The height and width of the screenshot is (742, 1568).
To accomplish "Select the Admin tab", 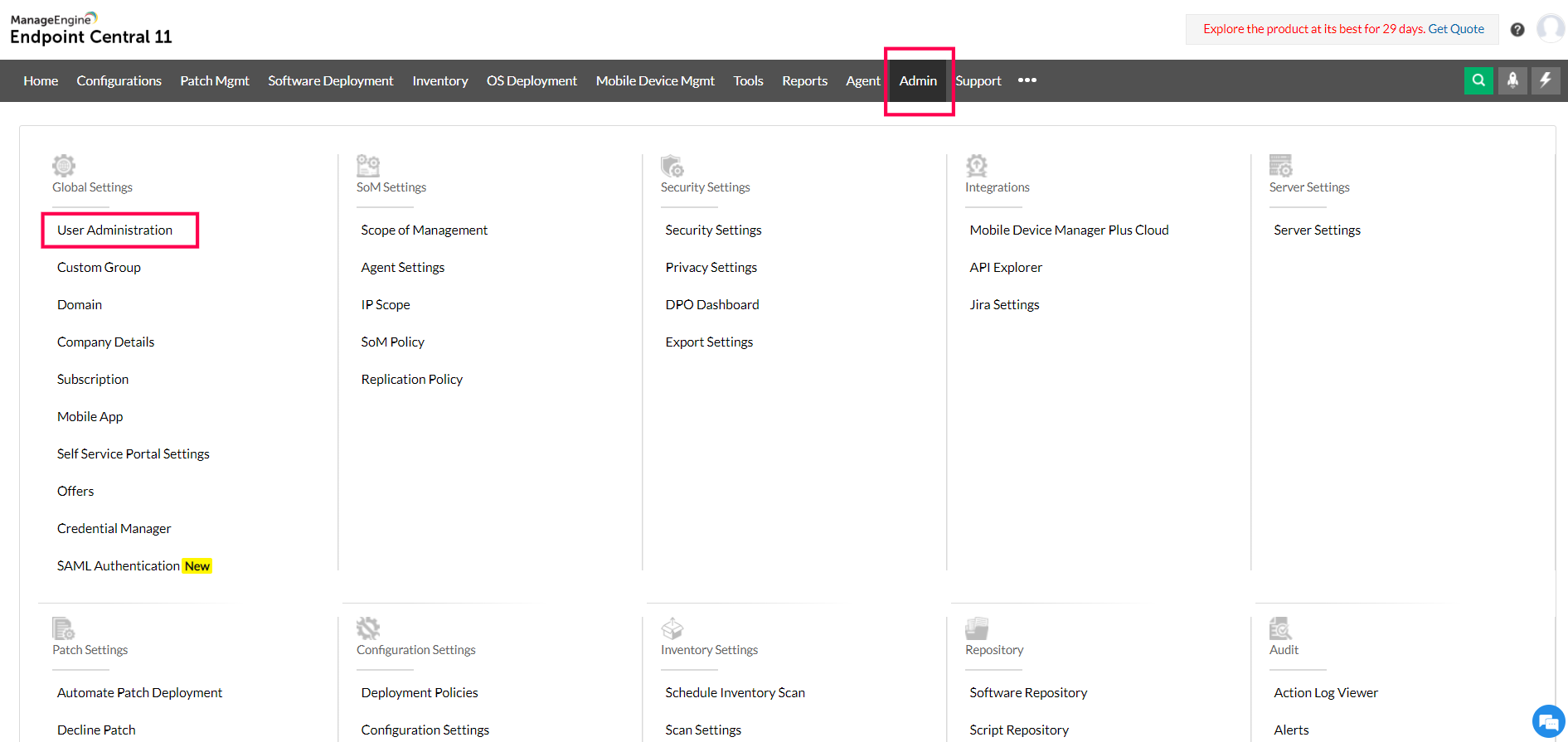I will point(918,80).
